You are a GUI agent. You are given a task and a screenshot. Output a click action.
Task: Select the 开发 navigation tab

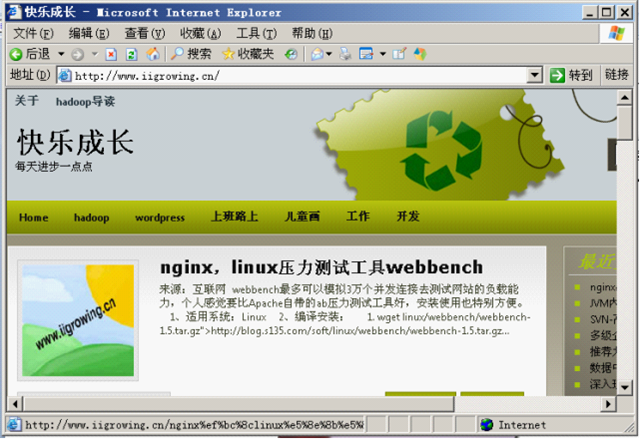pyautogui.click(x=408, y=216)
